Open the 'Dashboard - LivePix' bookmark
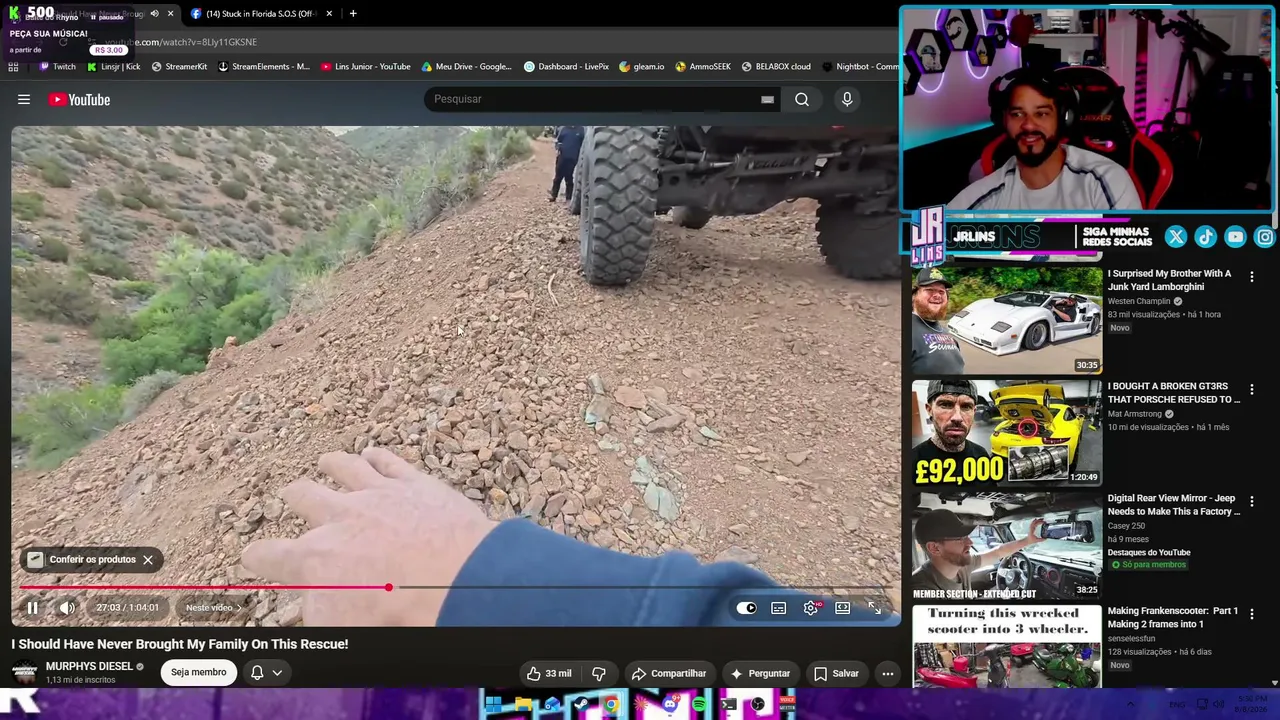This screenshot has height=720, width=1280. (566, 67)
